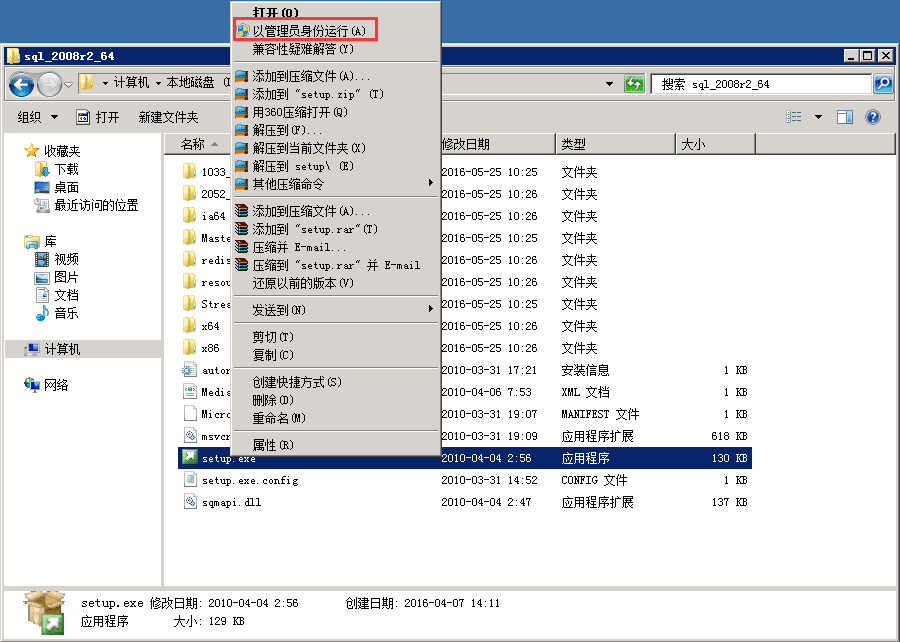Open the 组织 organize dropdown
900x642 pixels.
(x=37, y=118)
